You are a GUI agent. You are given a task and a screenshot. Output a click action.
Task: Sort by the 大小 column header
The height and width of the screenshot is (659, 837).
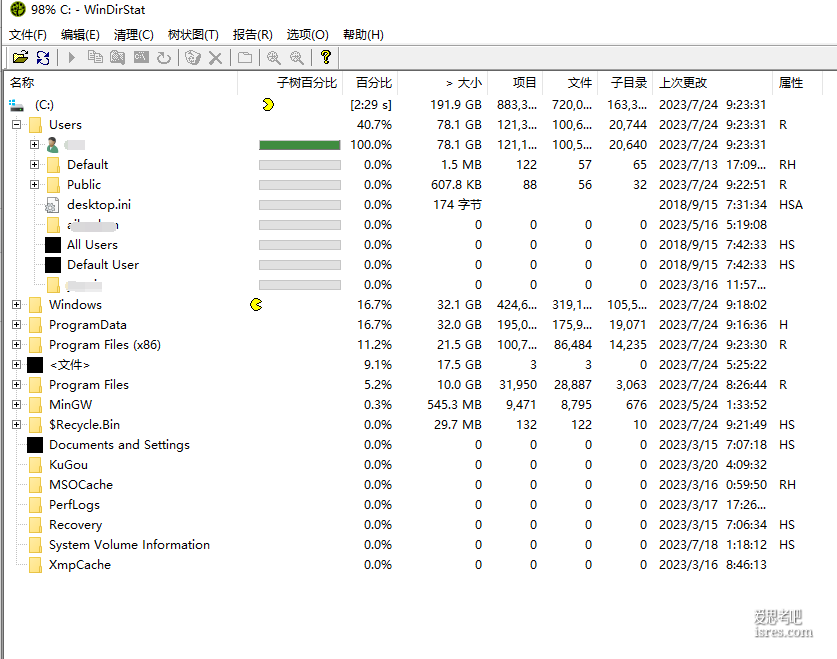coord(443,83)
